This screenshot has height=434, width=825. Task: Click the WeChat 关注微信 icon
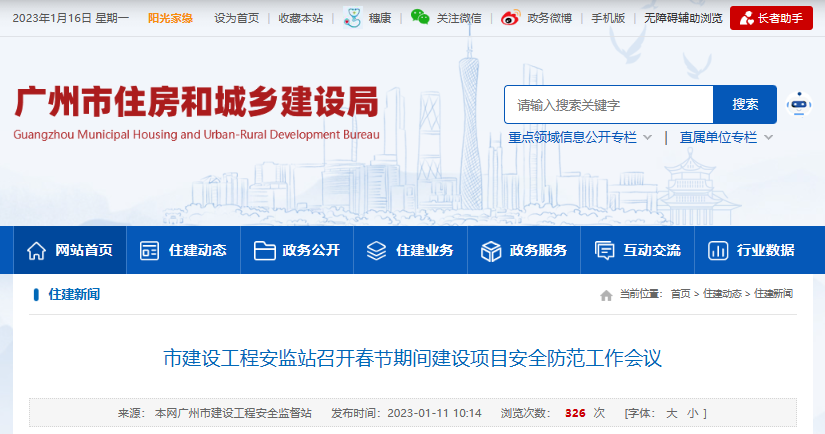[420, 17]
